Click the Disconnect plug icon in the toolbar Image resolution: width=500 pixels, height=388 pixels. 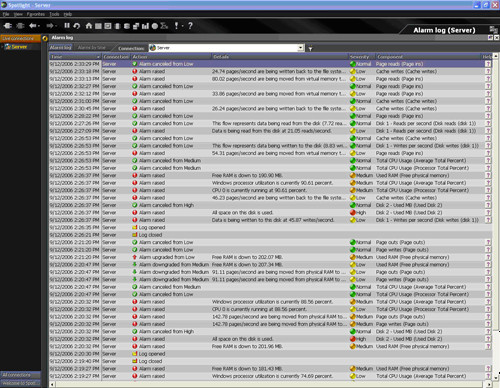coord(20,26)
